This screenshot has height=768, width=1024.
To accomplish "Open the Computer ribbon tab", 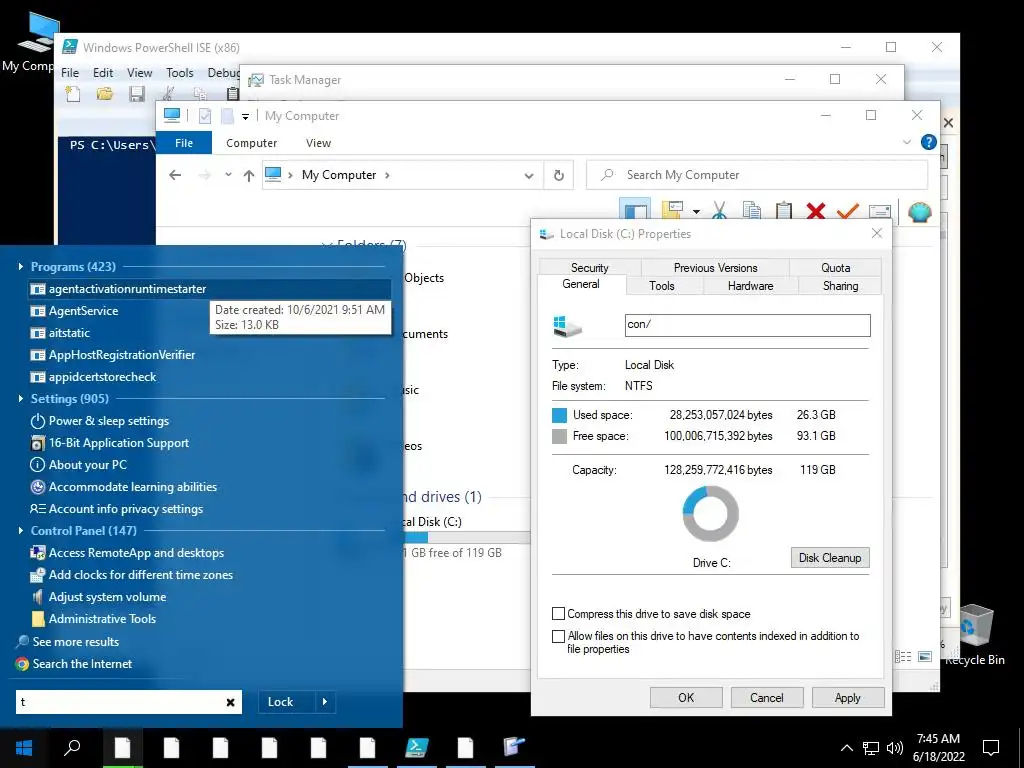I will (x=251, y=143).
